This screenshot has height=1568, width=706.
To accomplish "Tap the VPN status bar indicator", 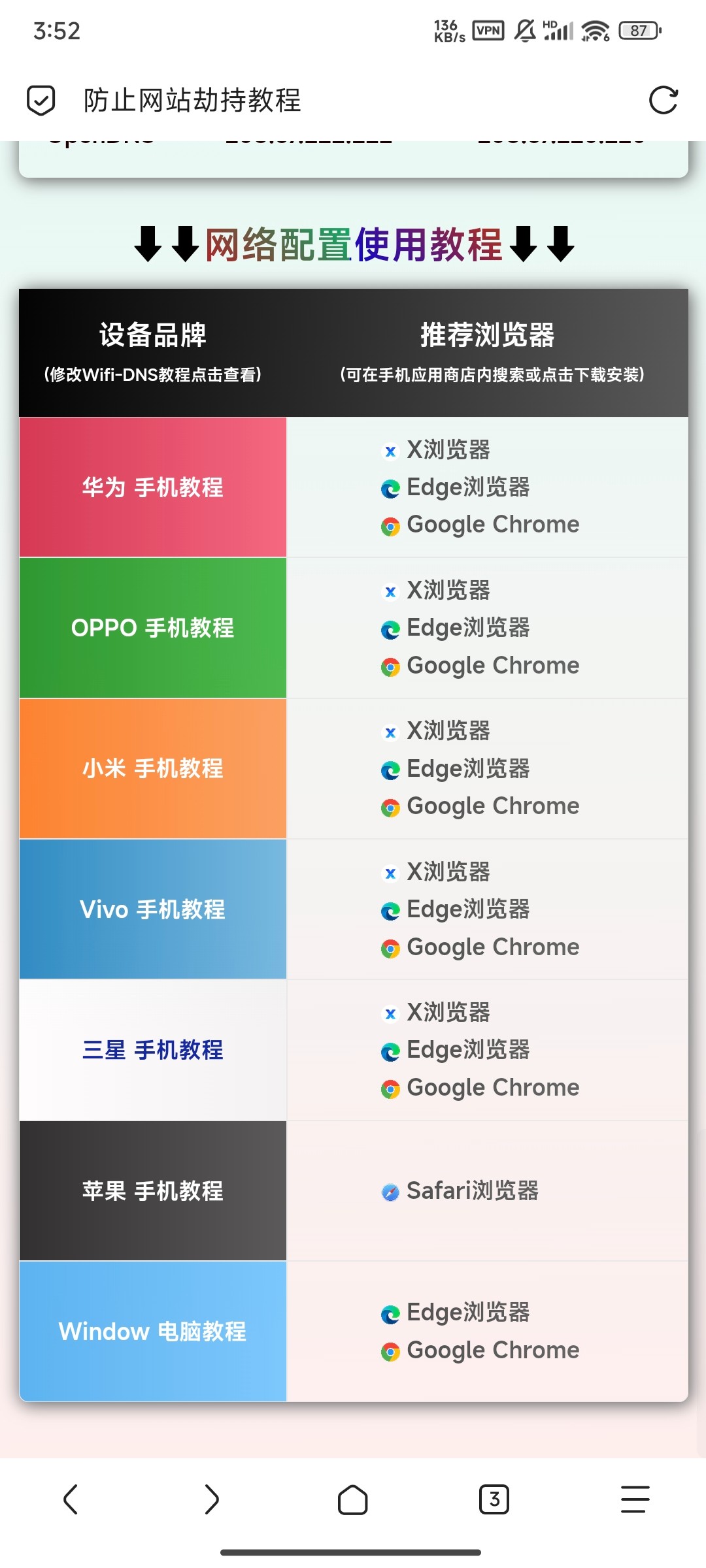I will point(488,31).
